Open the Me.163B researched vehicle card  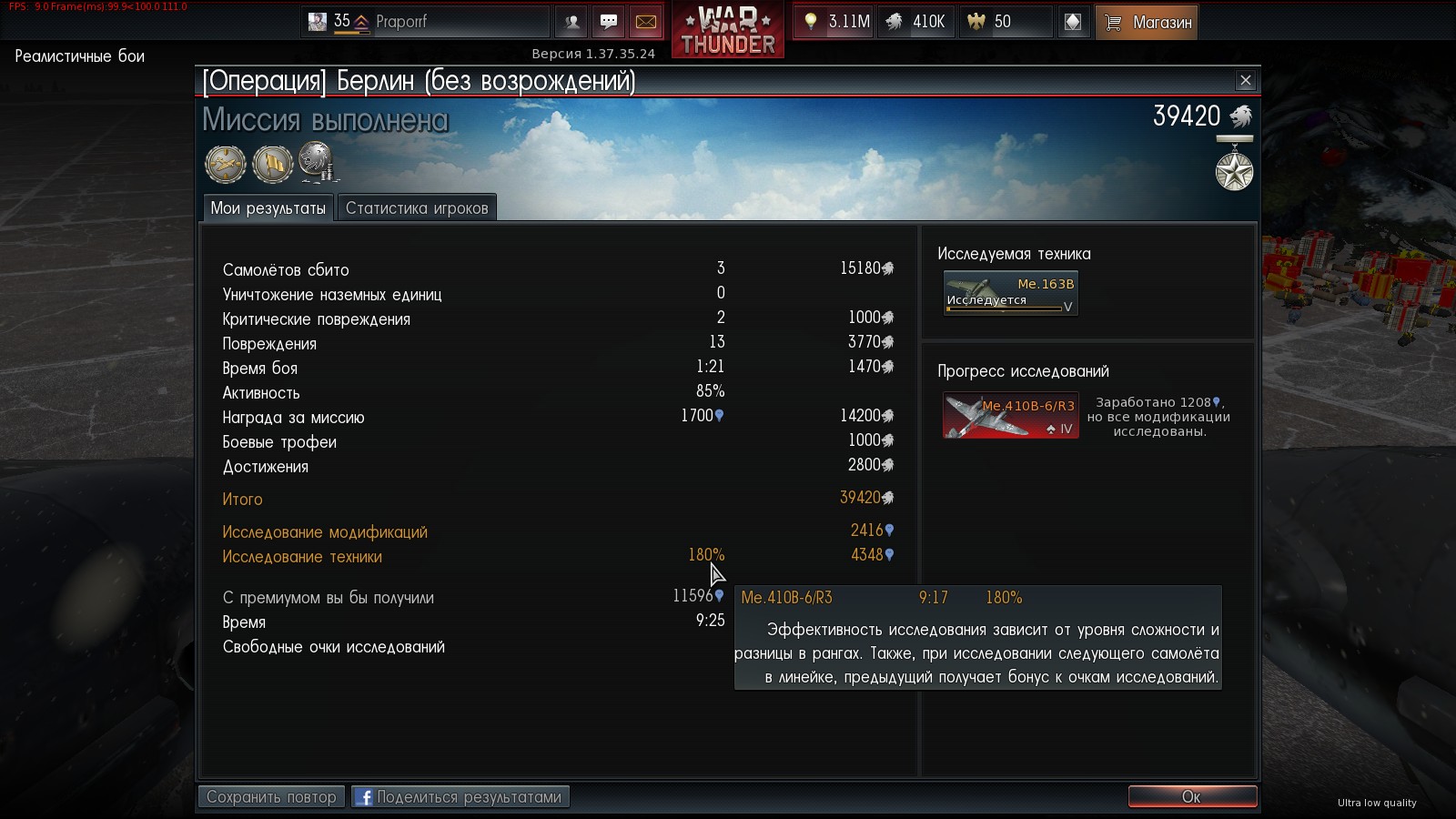1010,293
